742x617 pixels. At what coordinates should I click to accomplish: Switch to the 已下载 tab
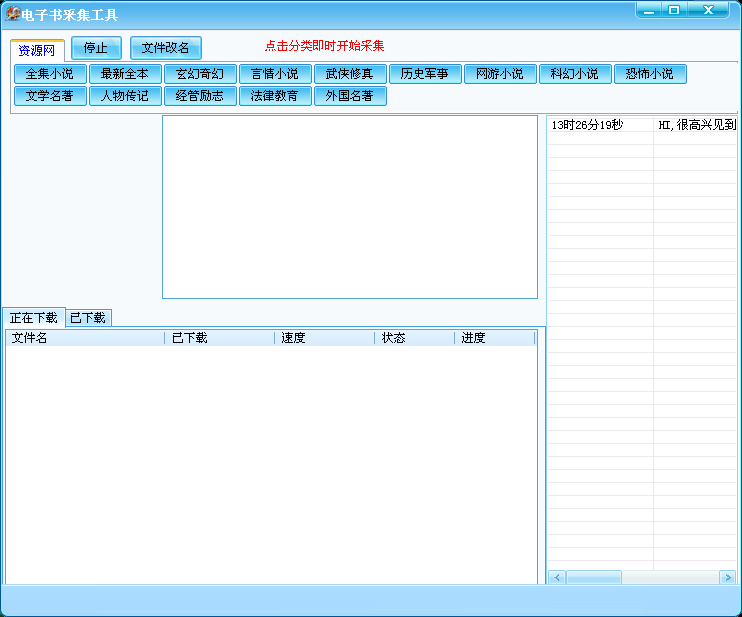pos(88,318)
